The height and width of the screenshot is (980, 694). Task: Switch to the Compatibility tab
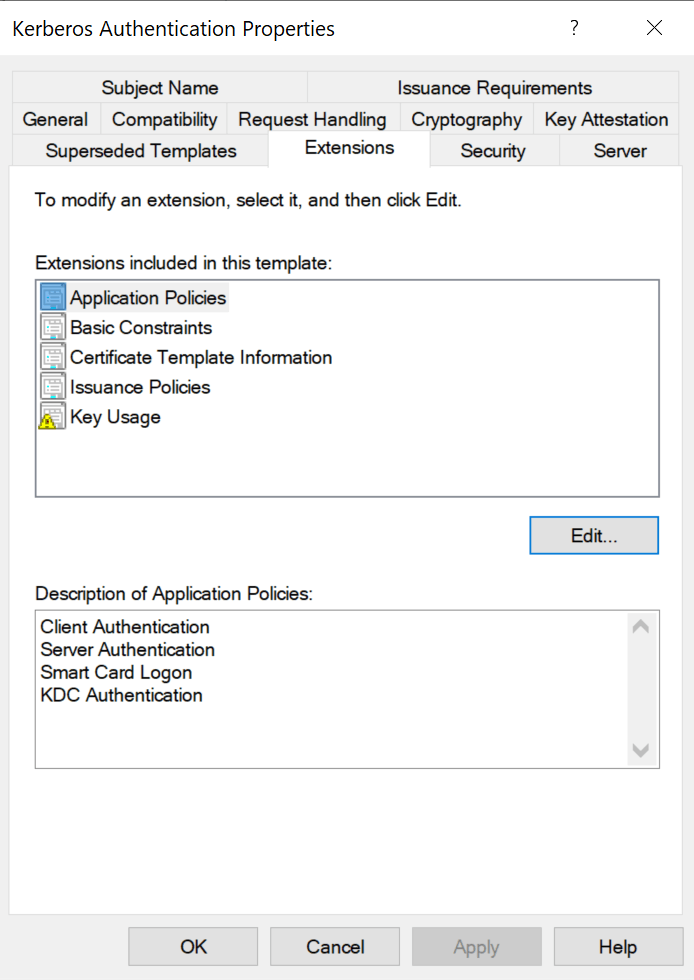point(163,119)
